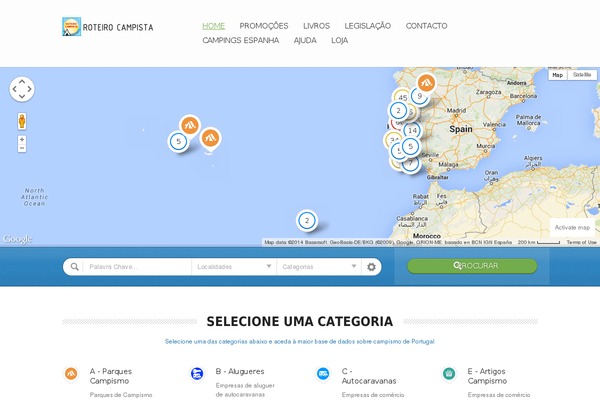The height and width of the screenshot is (400, 600).
Task: Zoom in with the map plus button
Action: 22,139
